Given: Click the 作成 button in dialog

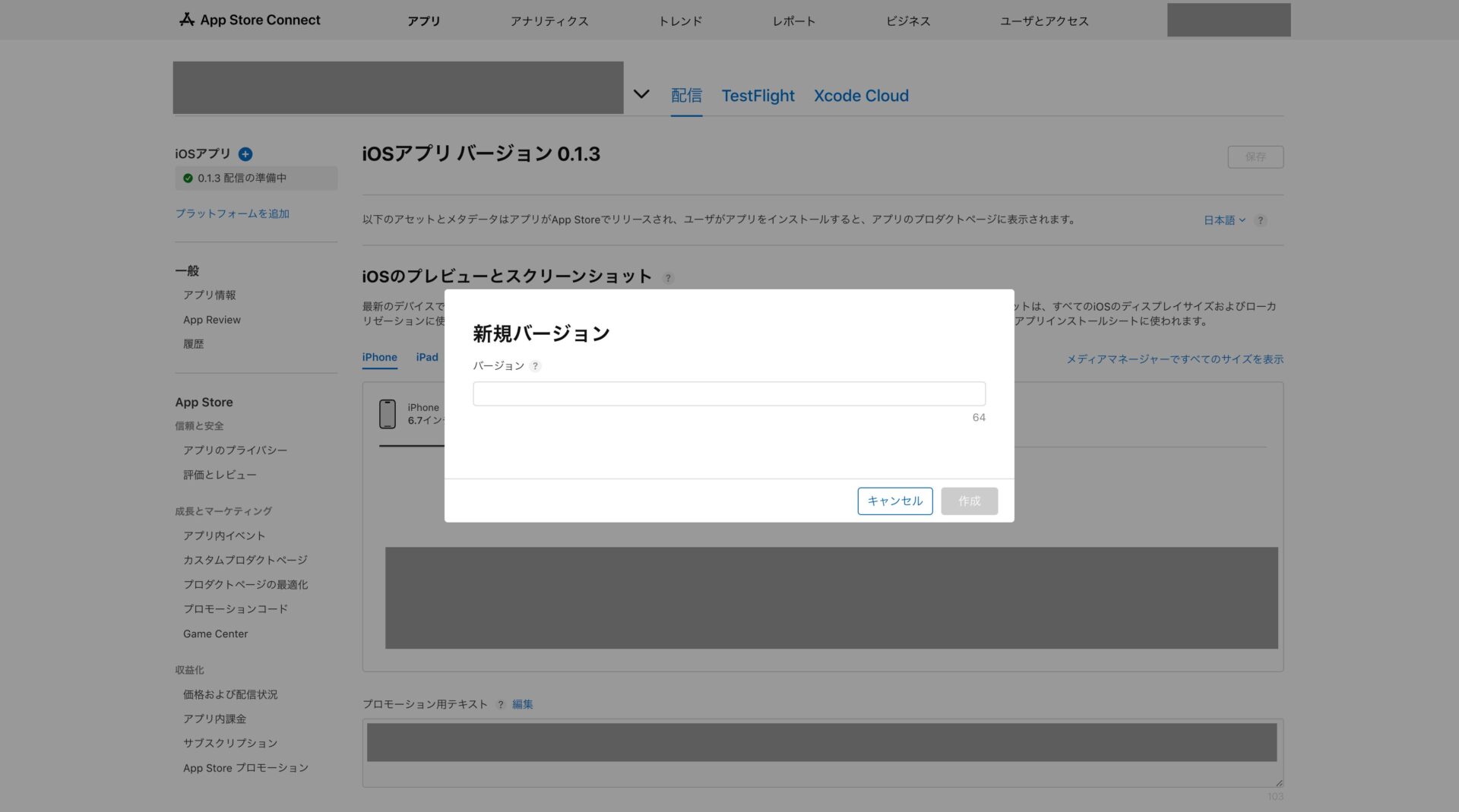Looking at the screenshot, I should [969, 501].
